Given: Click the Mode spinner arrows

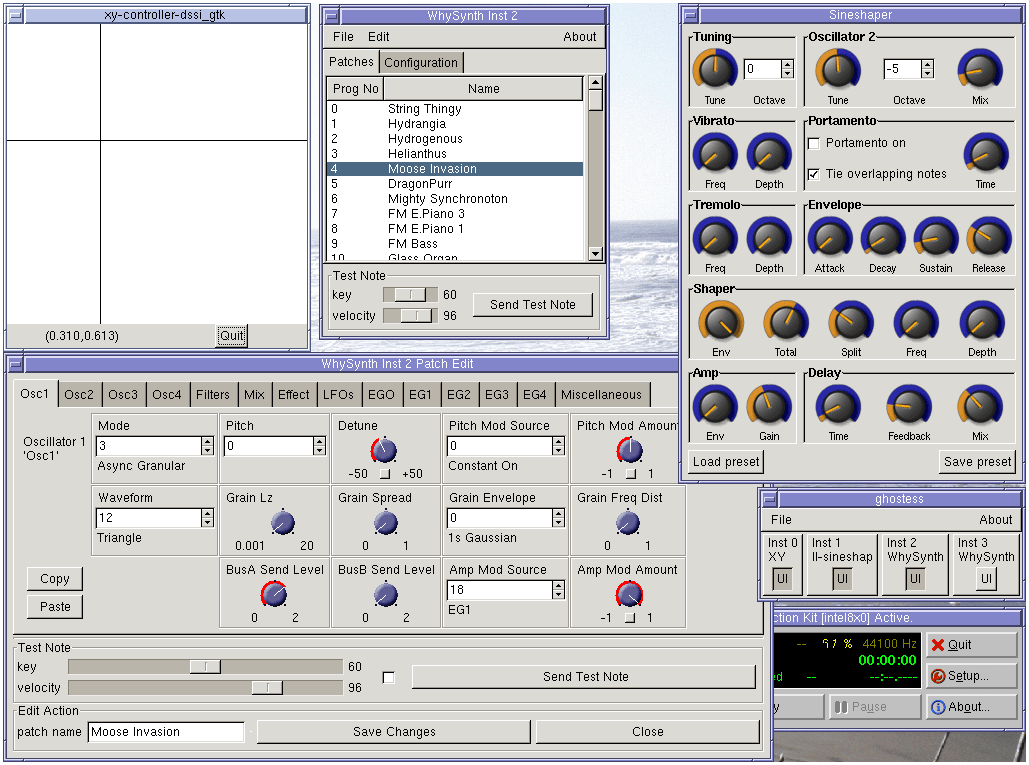Looking at the screenshot, I should [207, 446].
